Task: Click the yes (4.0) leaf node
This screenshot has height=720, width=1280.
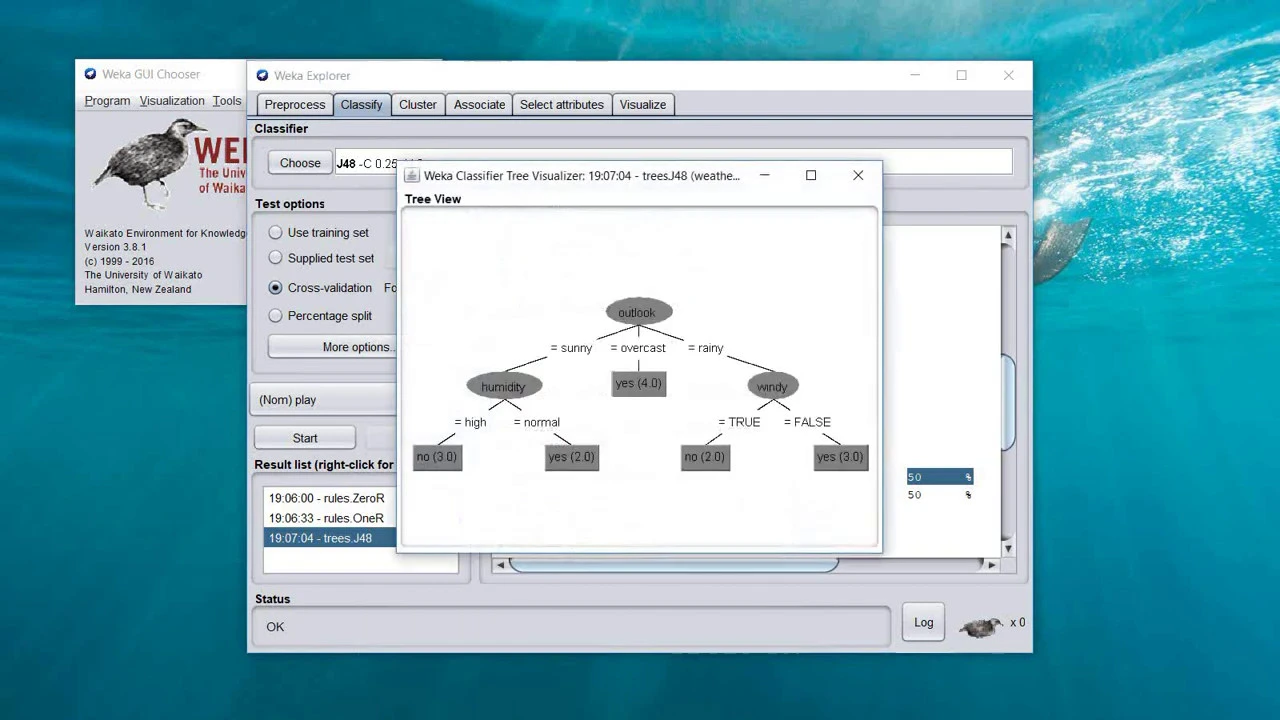Action: pyautogui.click(x=638, y=384)
